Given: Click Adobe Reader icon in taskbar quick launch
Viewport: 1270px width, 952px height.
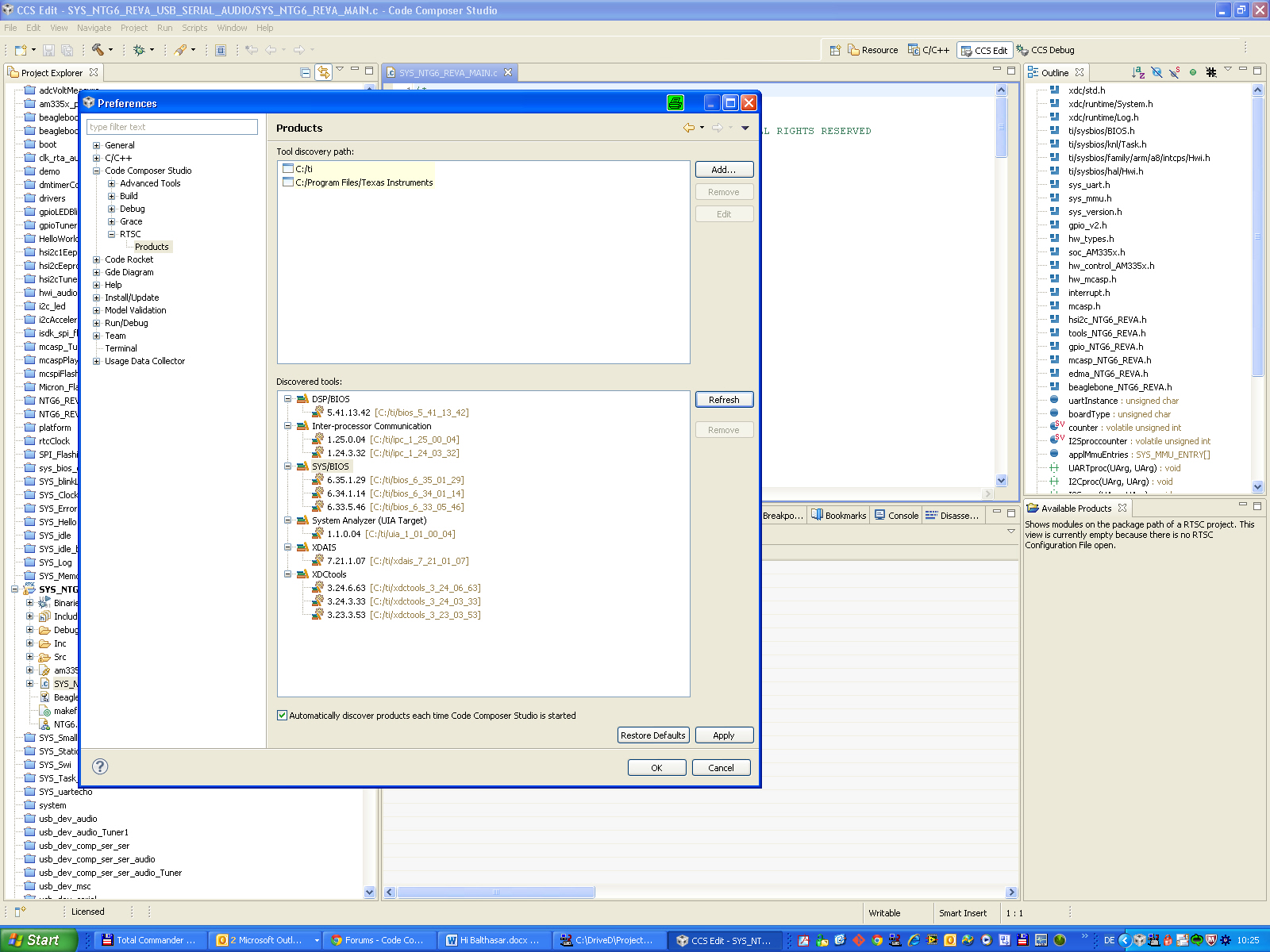Looking at the screenshot, I should [x=804, y=940].
